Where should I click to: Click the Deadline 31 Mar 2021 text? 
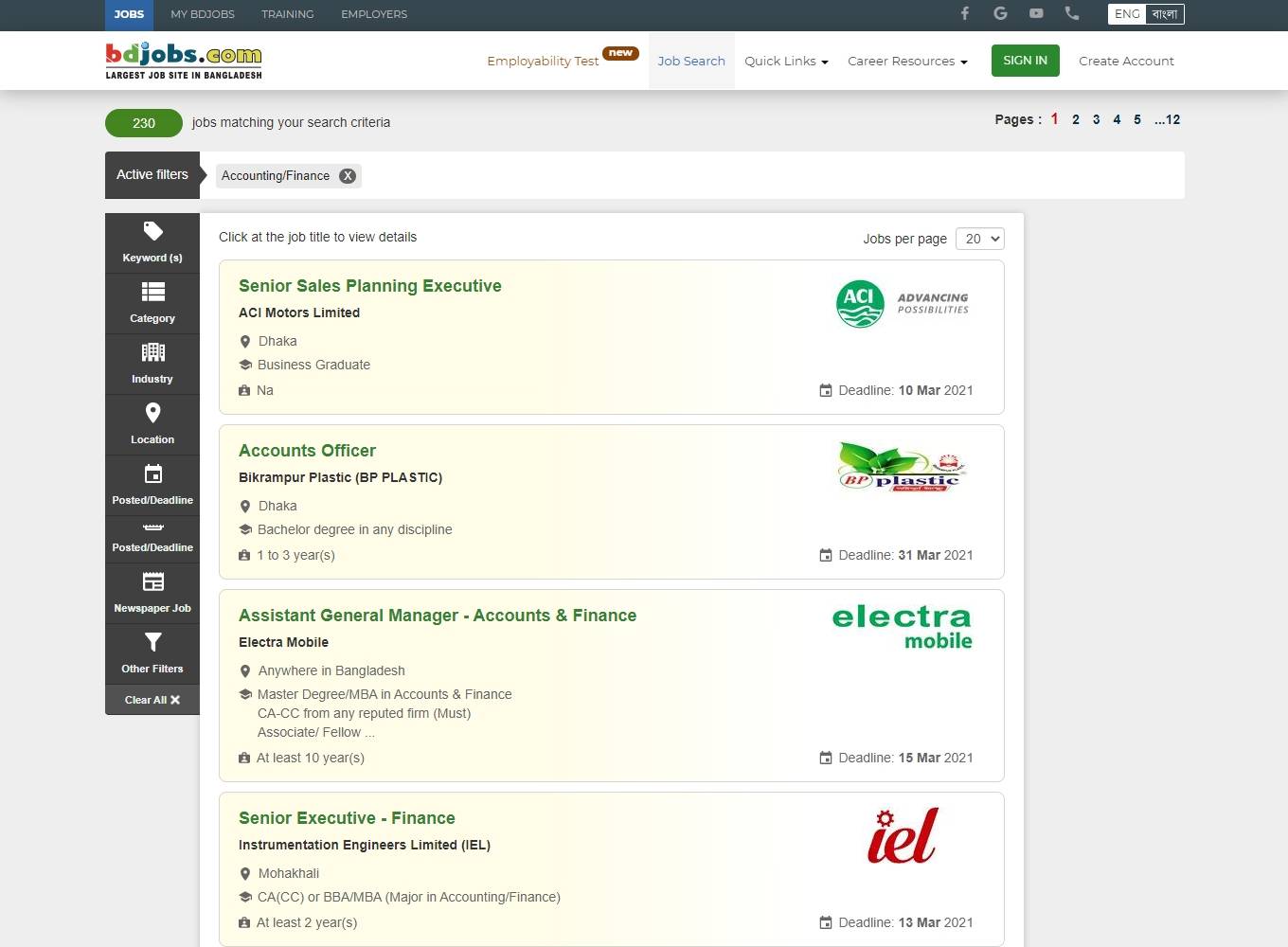coord(905,555)
